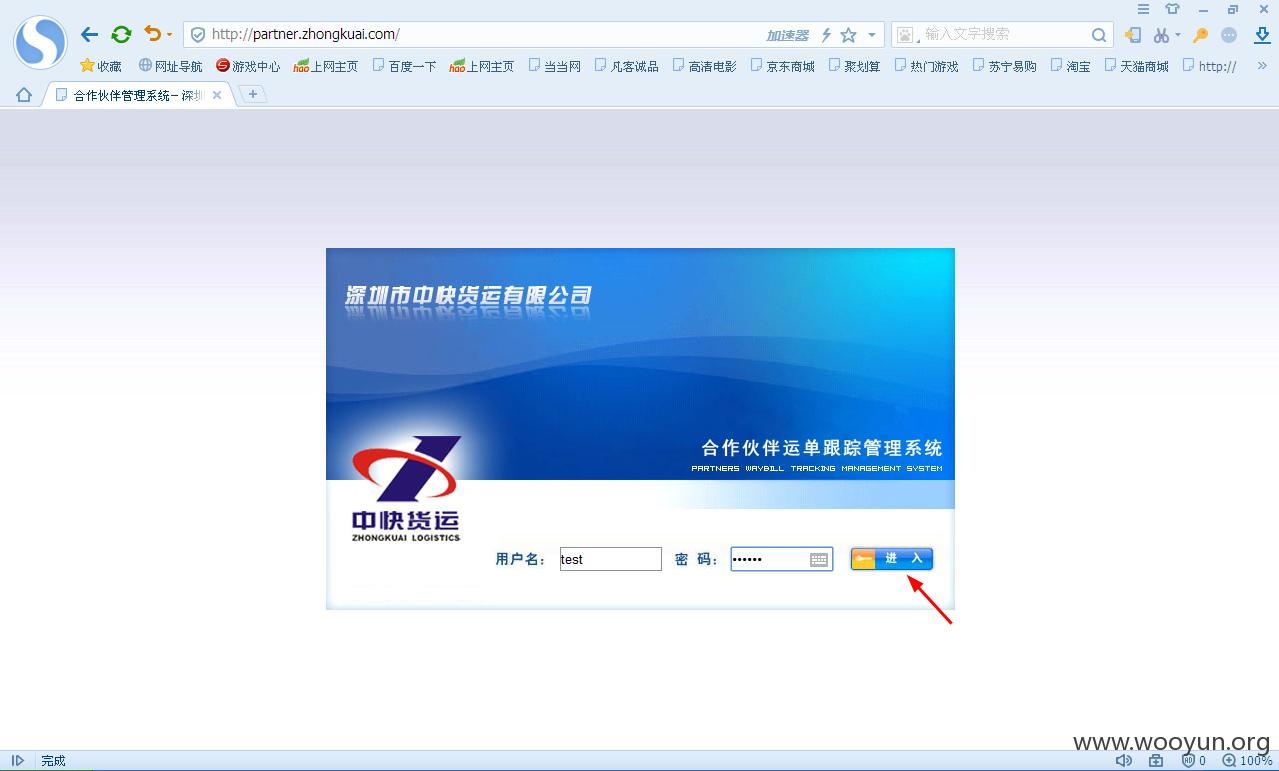Viewport: 1279px width, 771px height.
Task: Open 收藏 favorites menu
Action: [101, 66]
